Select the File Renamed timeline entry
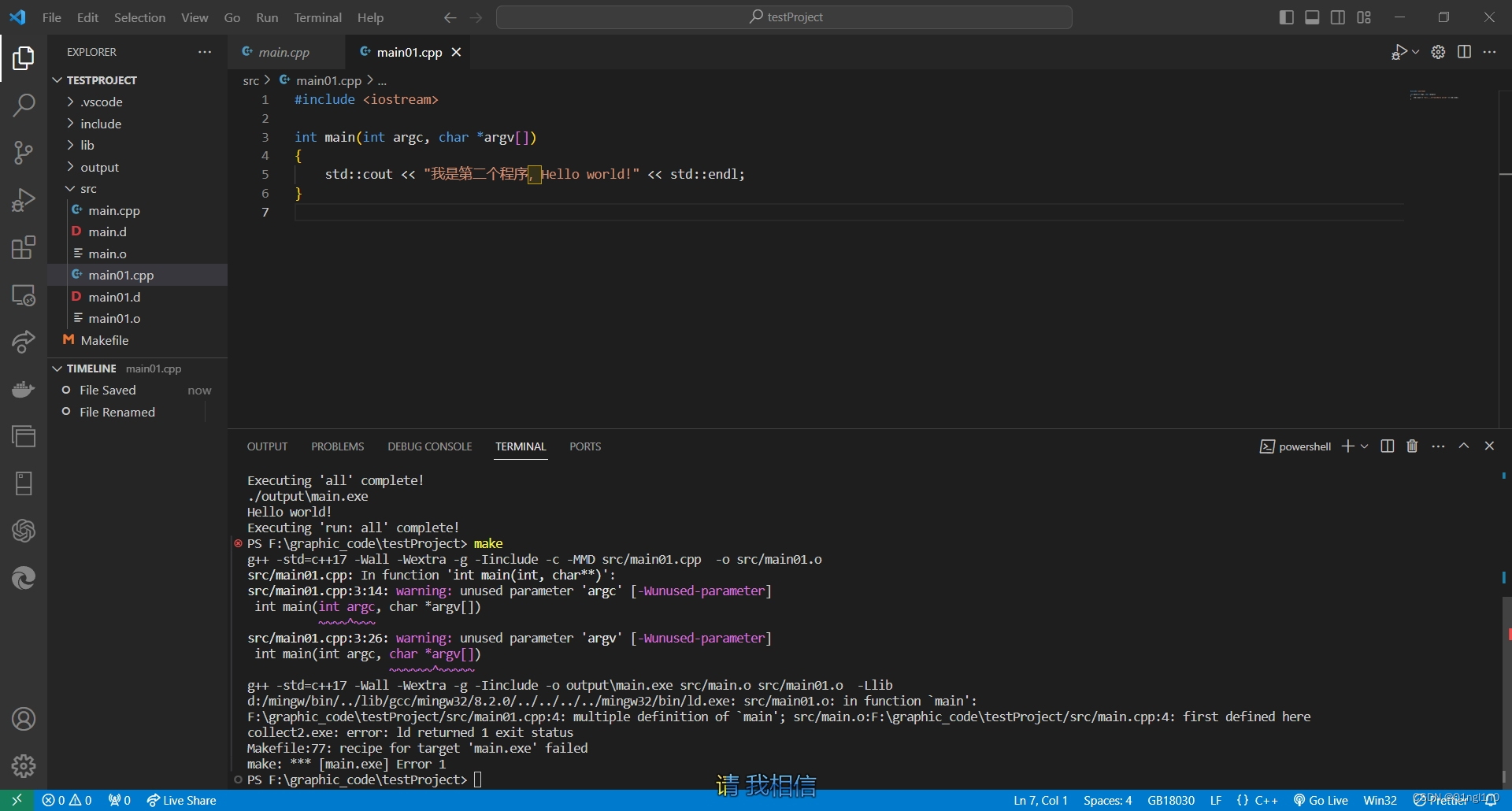 point(138,412)
